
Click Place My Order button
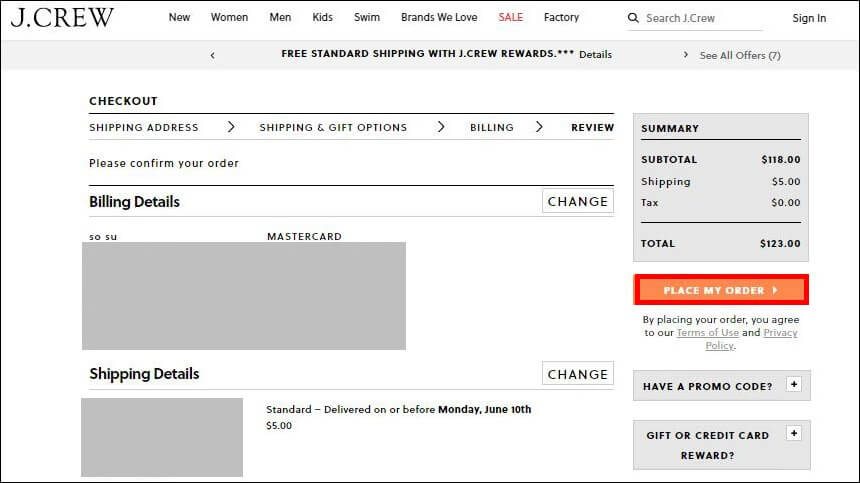(721, 290)
